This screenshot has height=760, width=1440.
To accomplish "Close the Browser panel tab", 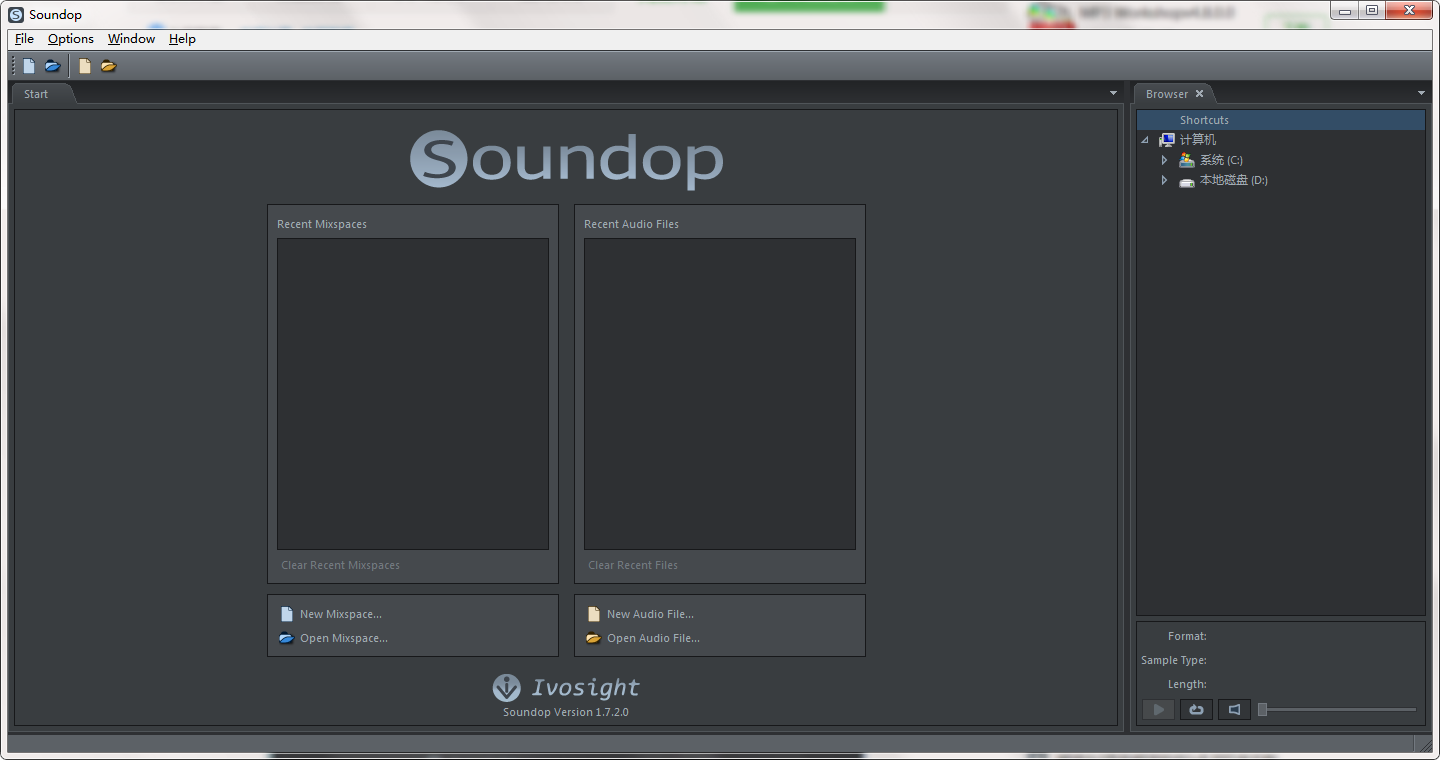I will (x=1199, y=94).
